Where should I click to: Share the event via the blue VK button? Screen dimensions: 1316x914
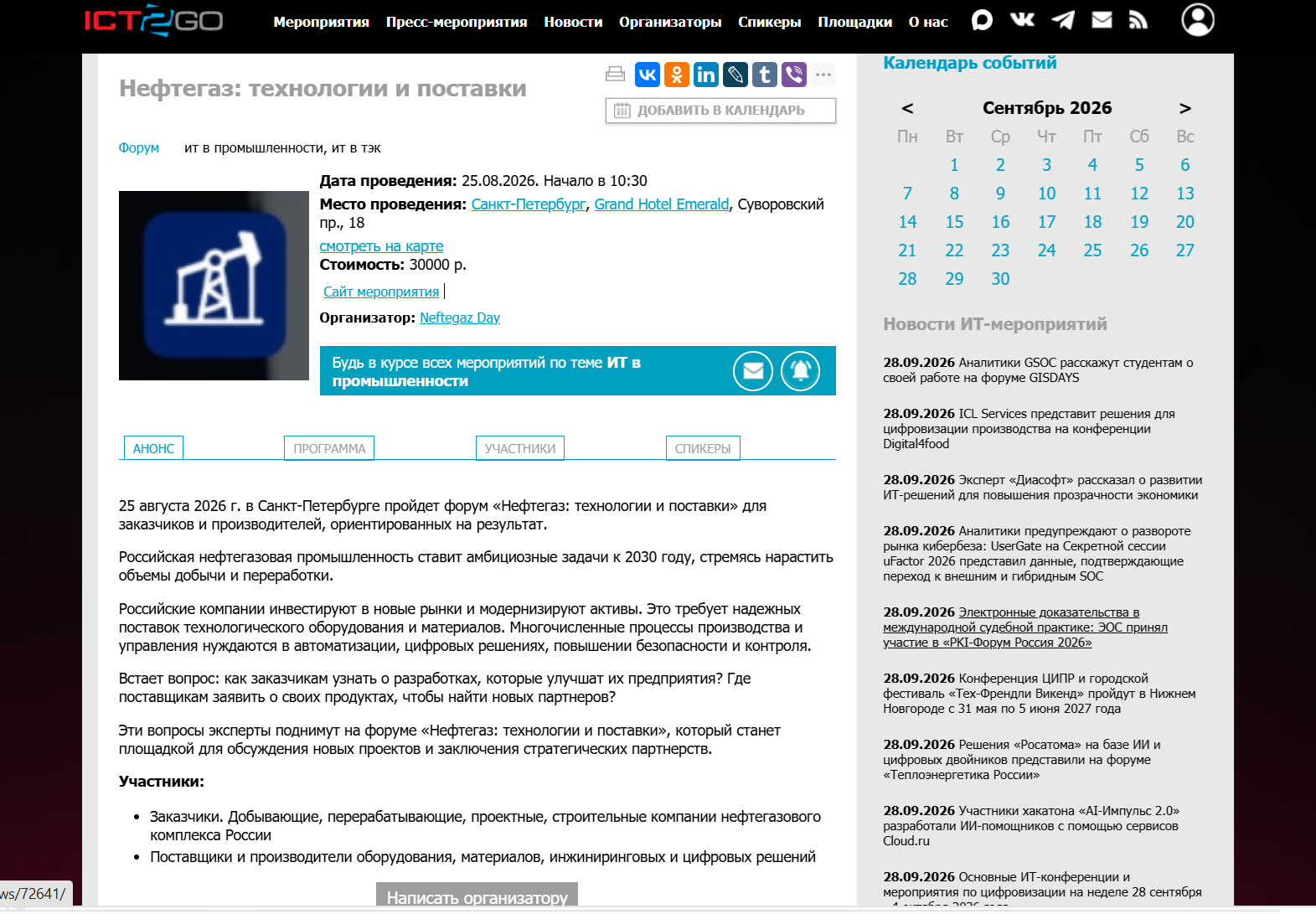tap(648, 75)
